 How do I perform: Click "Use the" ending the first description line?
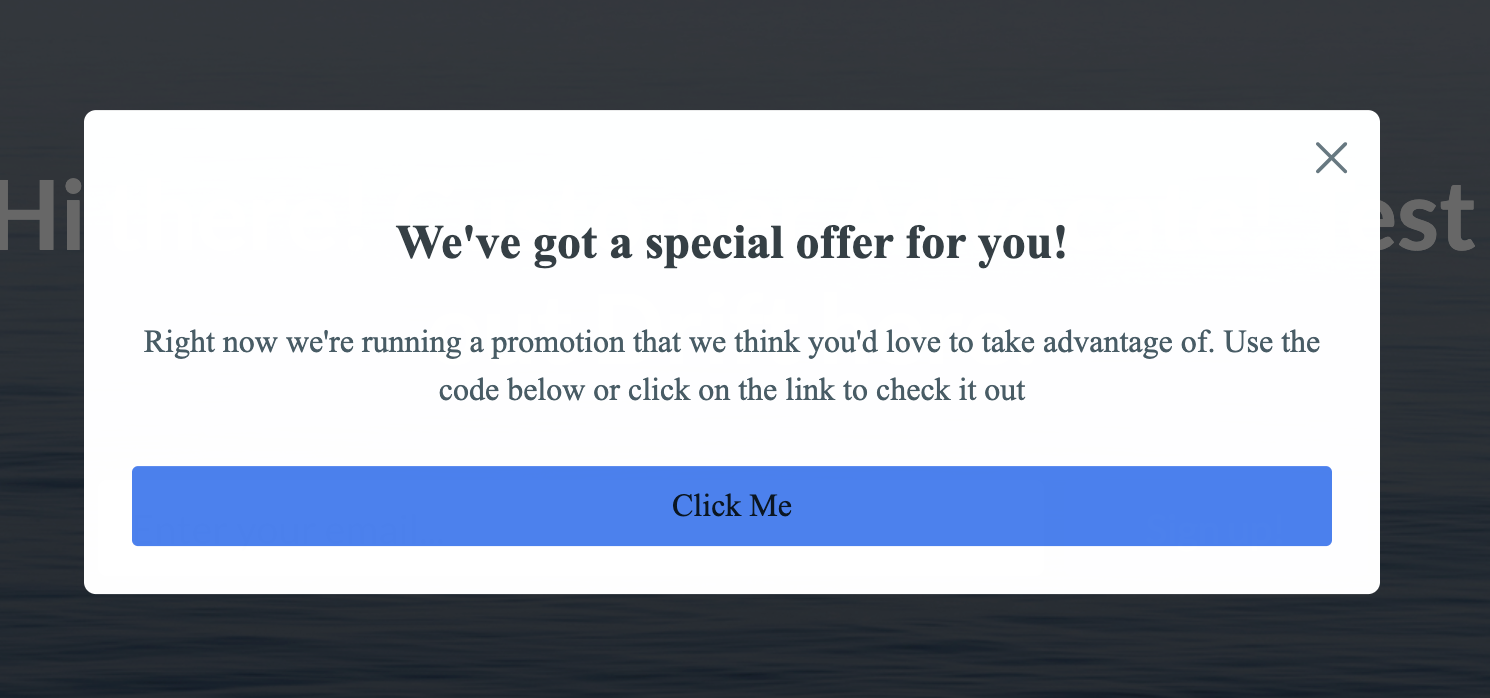1272,342
